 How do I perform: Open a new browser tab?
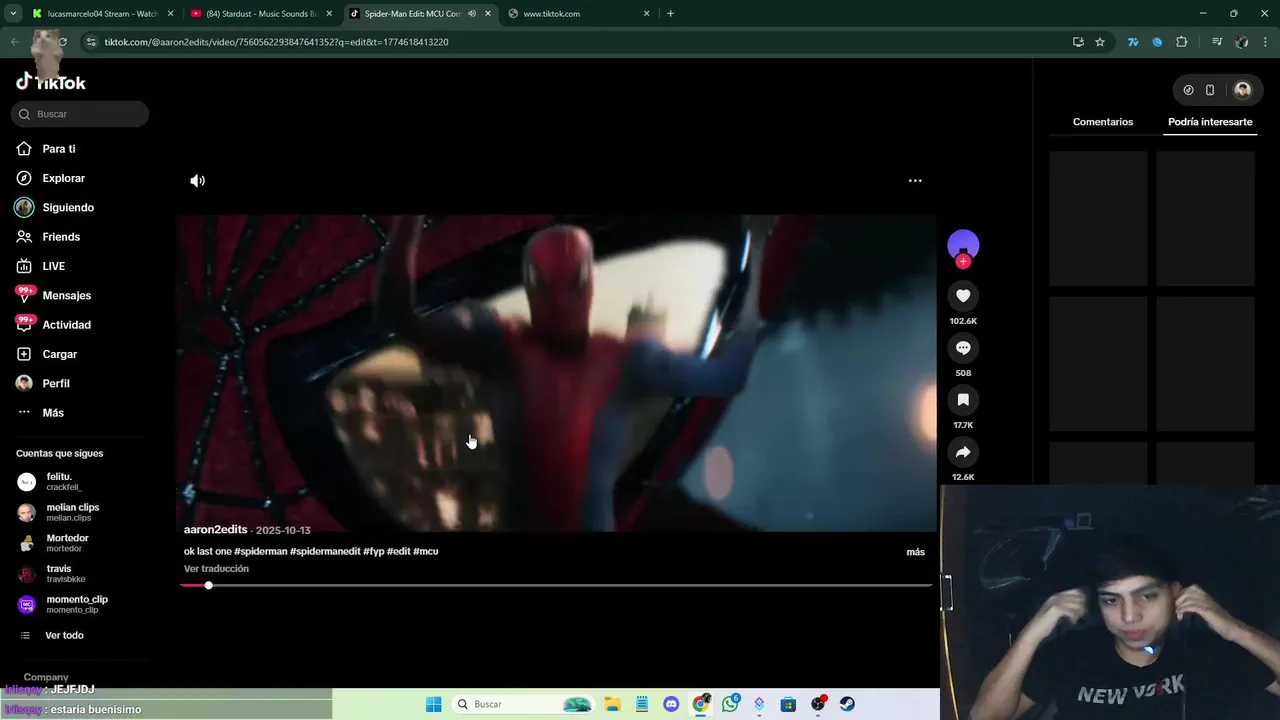670,14
